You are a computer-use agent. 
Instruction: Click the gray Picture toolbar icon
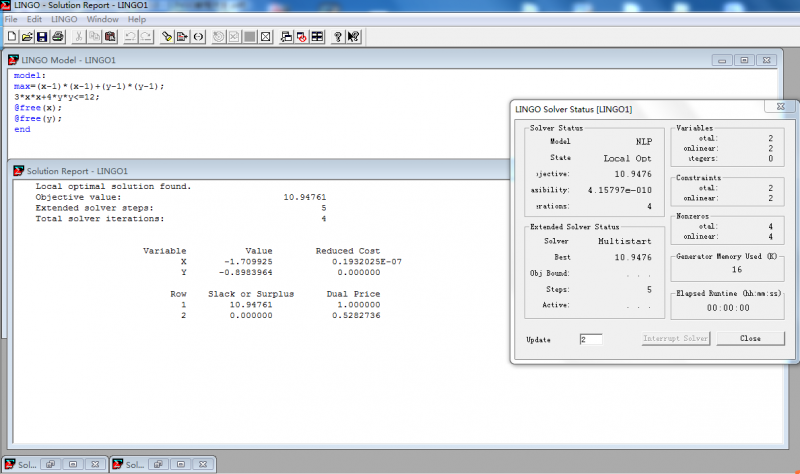coord(250,37)
